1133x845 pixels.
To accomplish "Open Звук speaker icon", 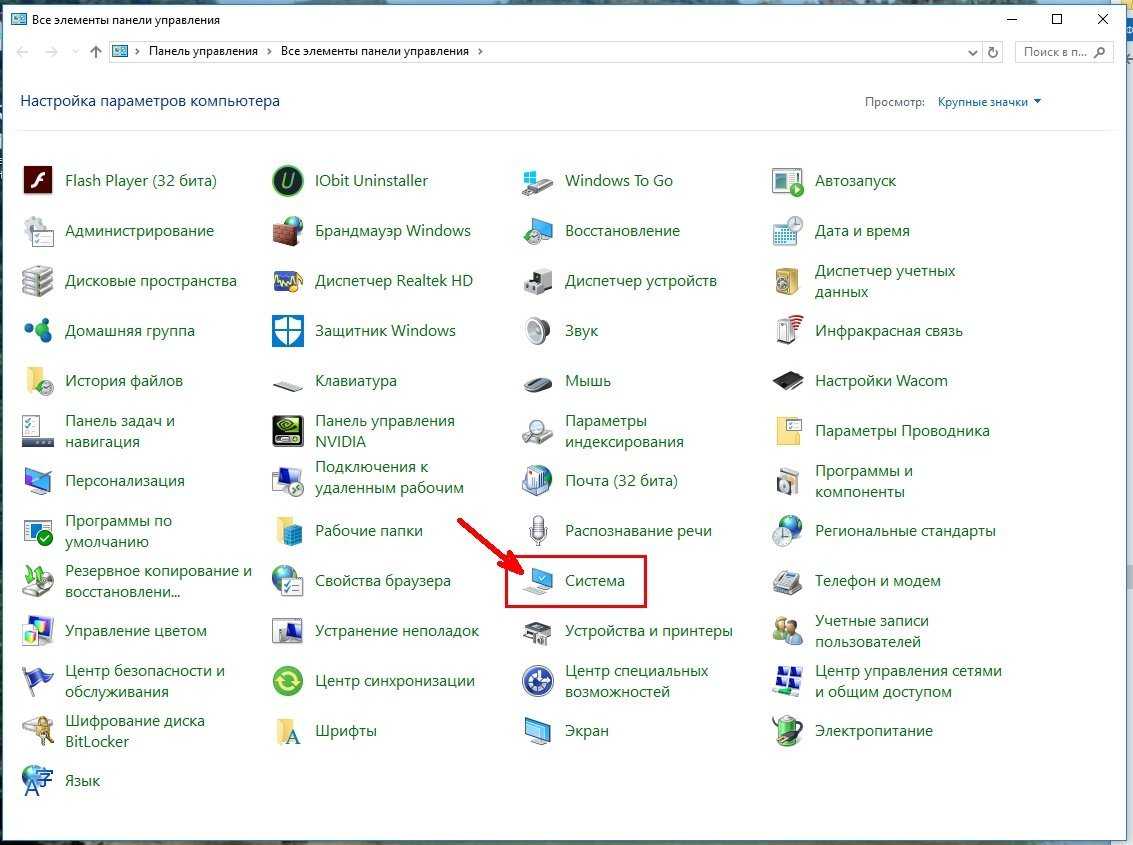I will [538, 331].
